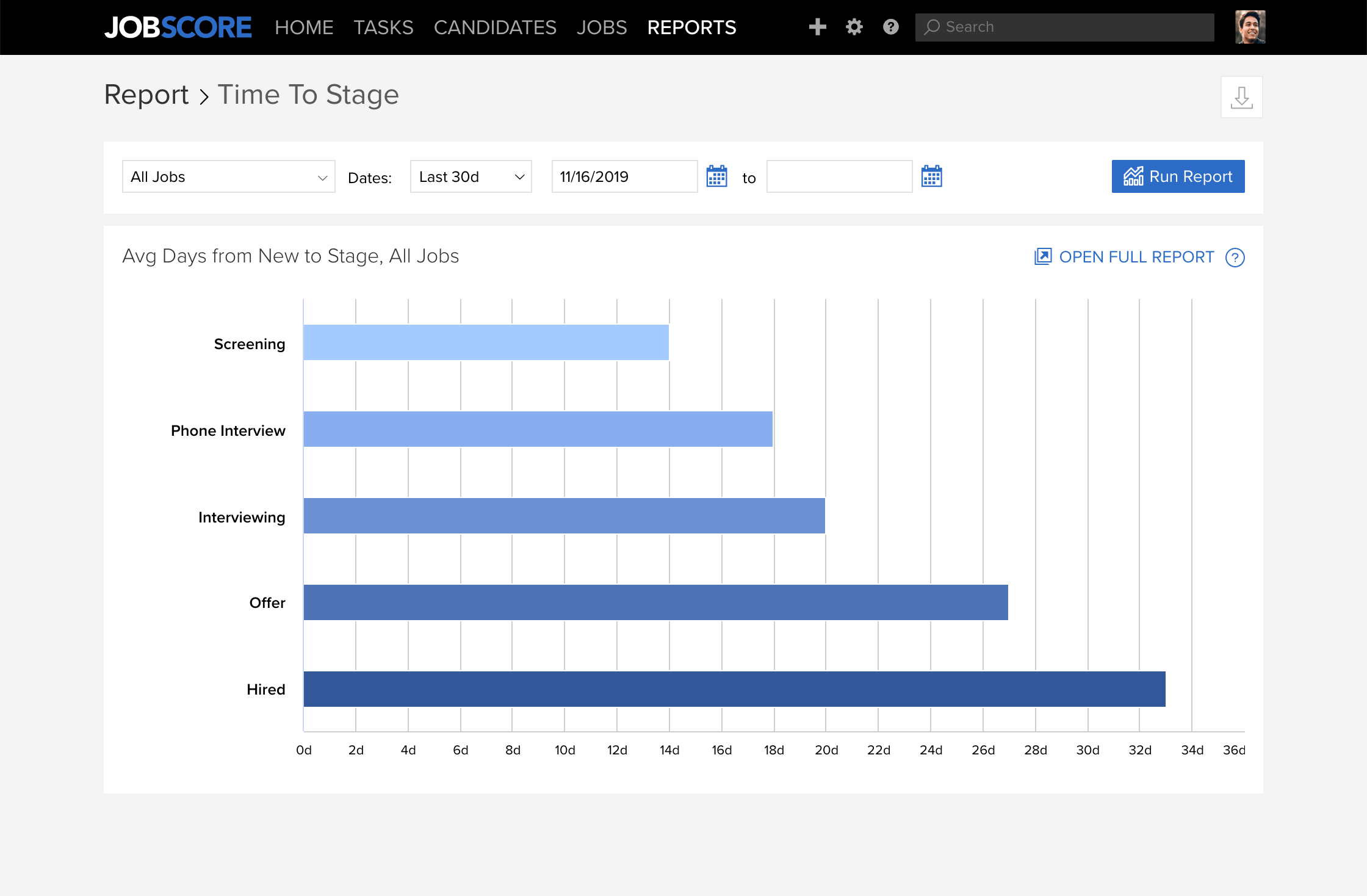Expand the All Jobs dropdown
Viewport: 1367px width, 896px height.
(x=229, y=176)
